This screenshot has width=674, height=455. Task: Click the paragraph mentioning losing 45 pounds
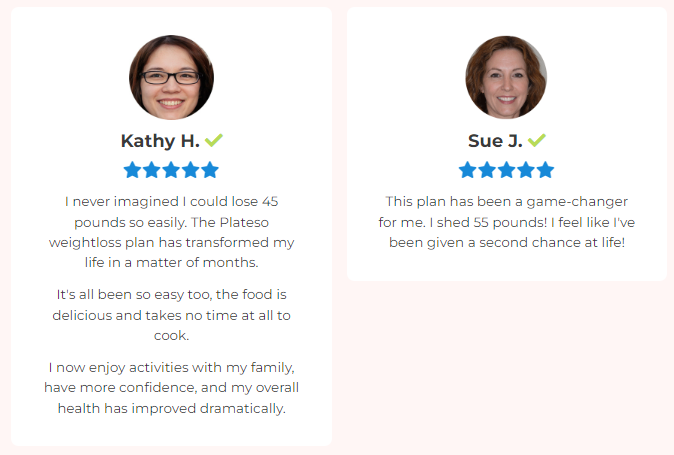(x=172, y=232)
